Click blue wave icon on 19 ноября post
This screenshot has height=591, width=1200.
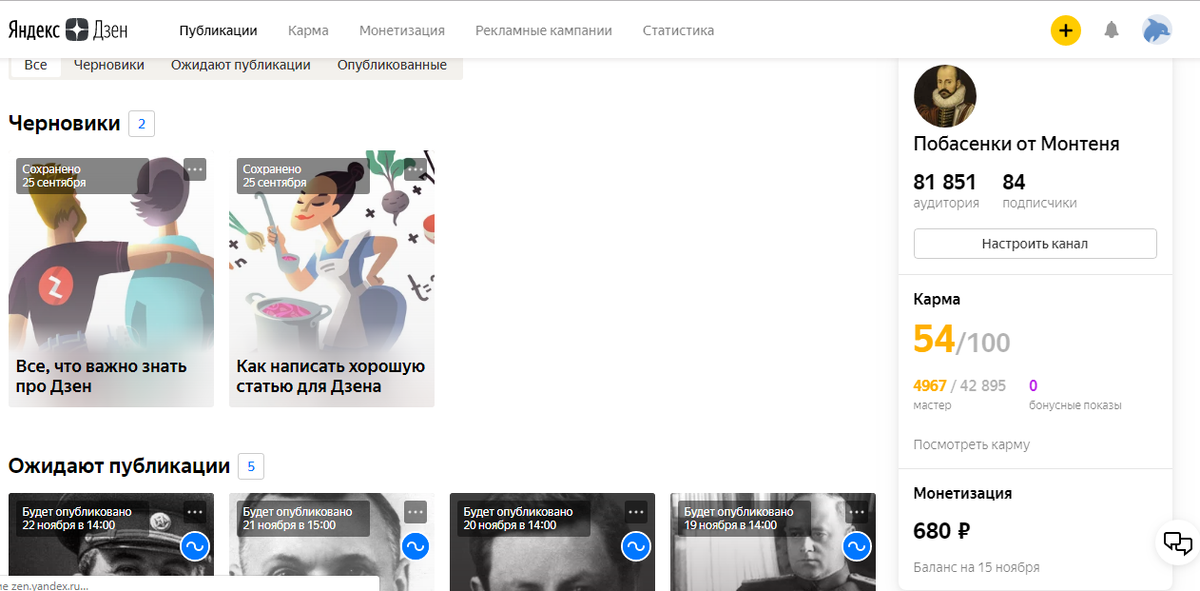[x=856, y=546]
